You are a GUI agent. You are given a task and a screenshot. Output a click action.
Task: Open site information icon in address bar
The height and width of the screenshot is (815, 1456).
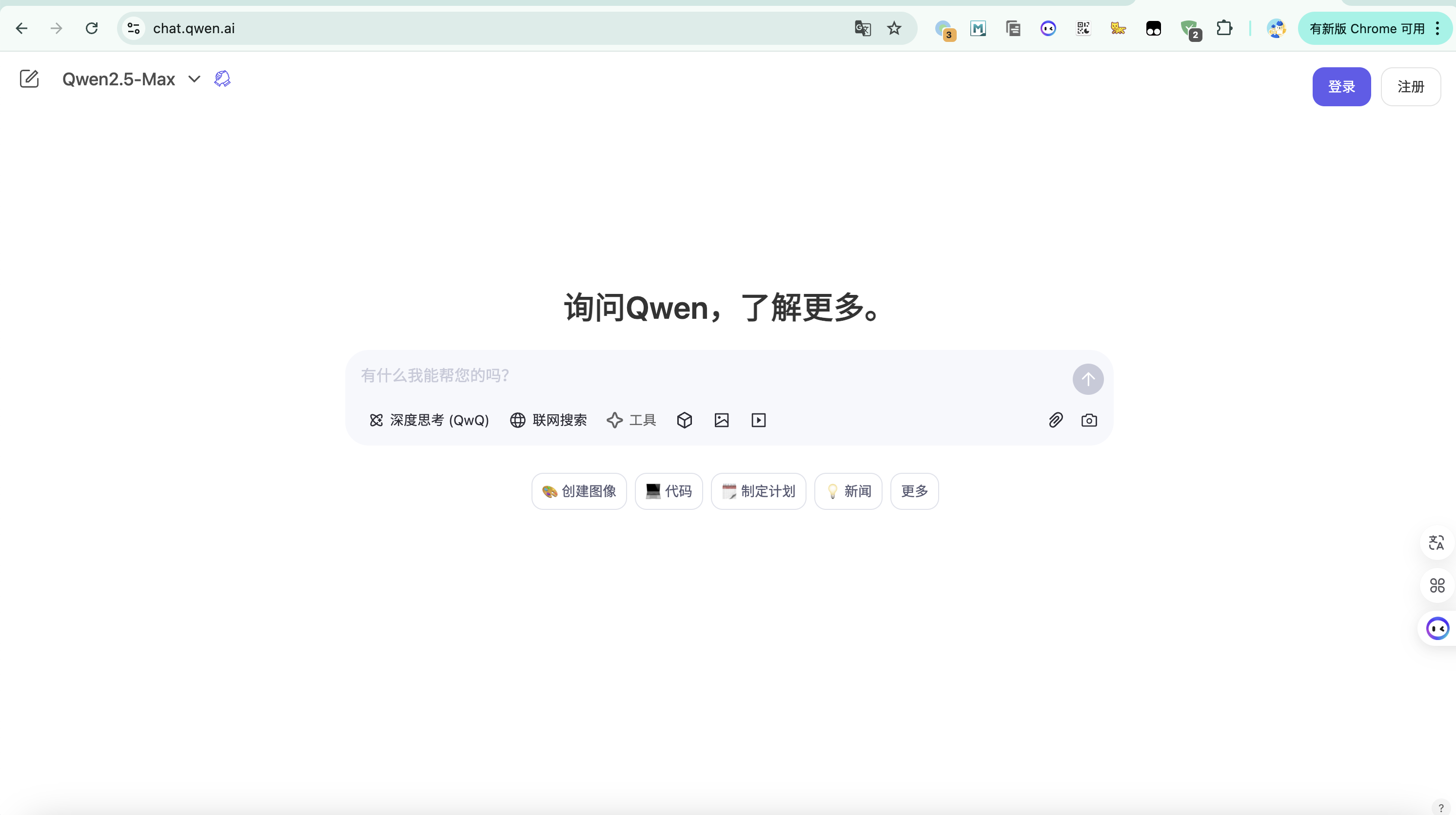[x=134, y=28]
